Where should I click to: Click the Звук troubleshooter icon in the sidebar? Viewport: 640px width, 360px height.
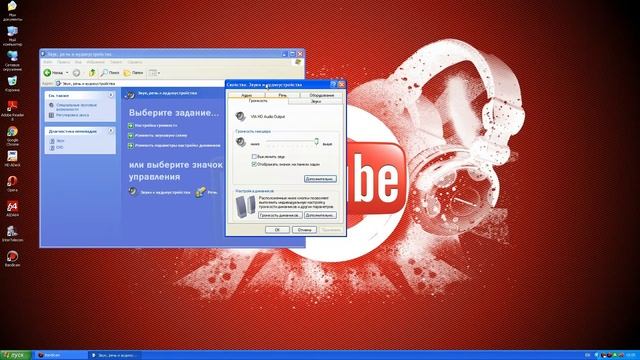click(x=52, y=141)
